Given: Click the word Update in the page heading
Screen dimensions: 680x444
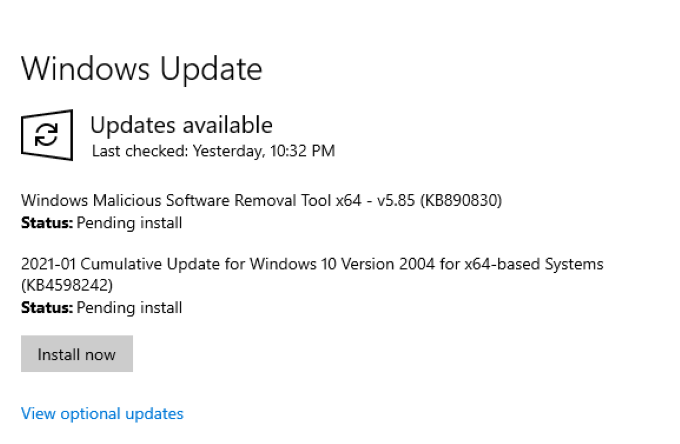Looking at the screenshot, I should click(211, 70).
